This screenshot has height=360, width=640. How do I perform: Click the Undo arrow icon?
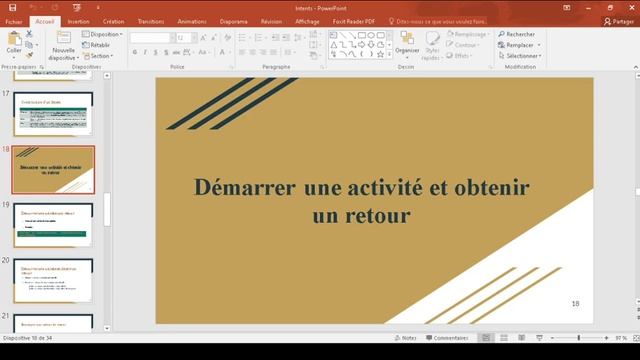point(33,7)
